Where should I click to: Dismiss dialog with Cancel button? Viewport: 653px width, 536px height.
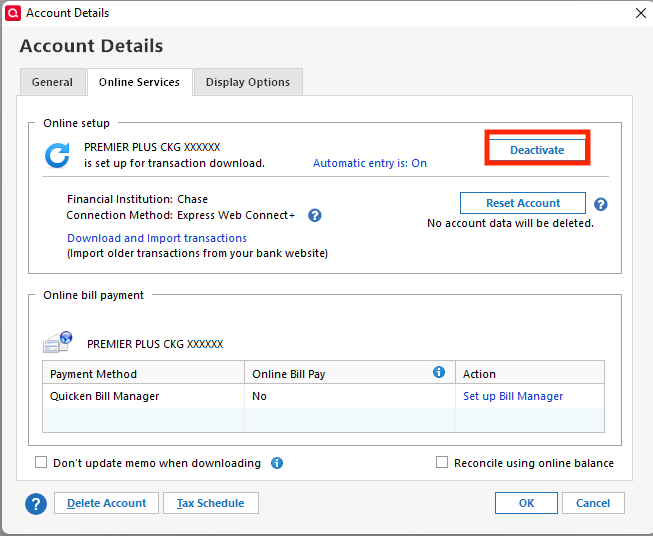[x=593, y=503]
